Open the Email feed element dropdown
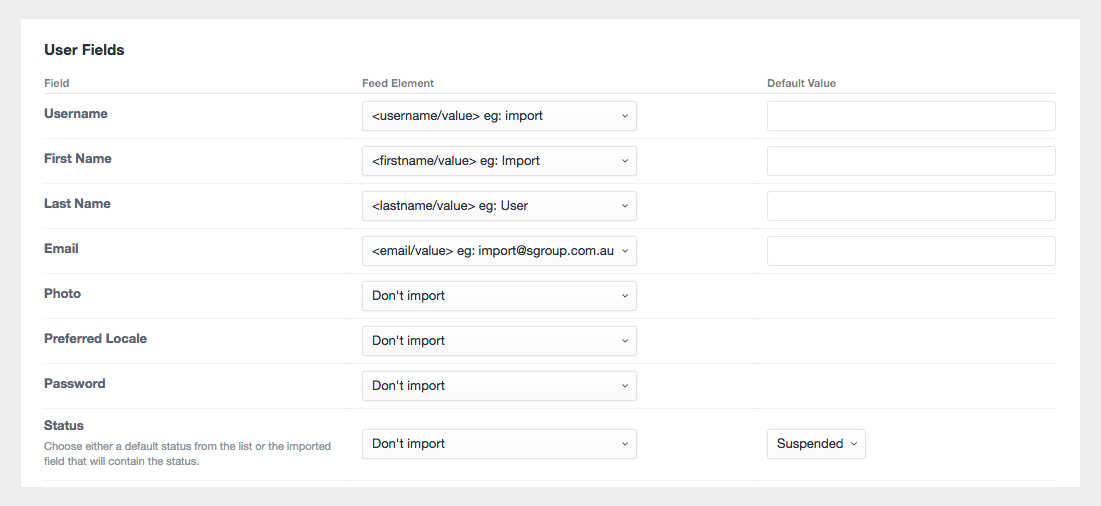Viewport: 1101px width, 506px height. pos(499,251)
